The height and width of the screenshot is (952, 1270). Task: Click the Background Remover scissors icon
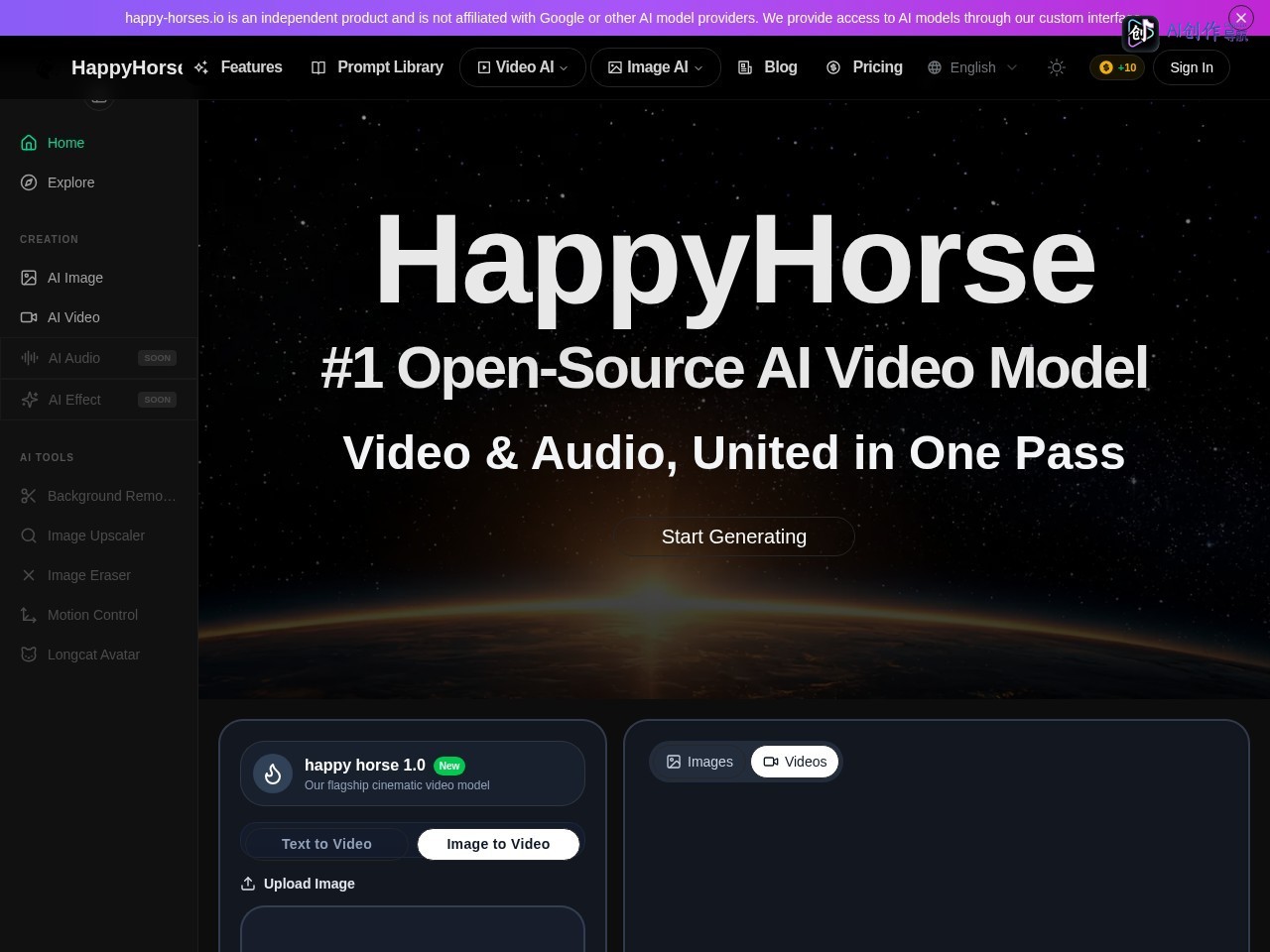pyautogui.click(x=29, y=496)
